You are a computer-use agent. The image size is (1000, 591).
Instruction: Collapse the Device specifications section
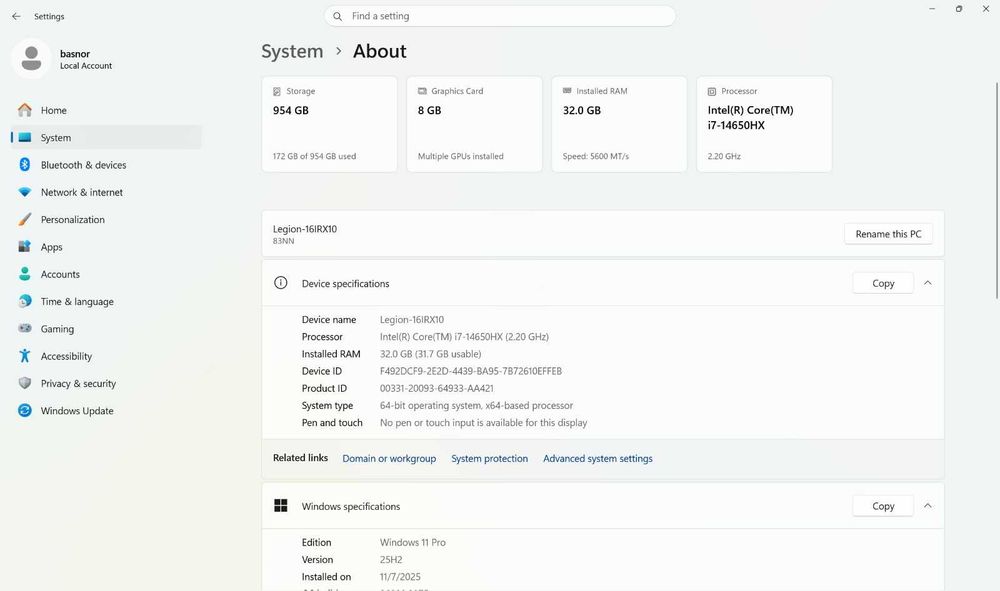[928, 283]
